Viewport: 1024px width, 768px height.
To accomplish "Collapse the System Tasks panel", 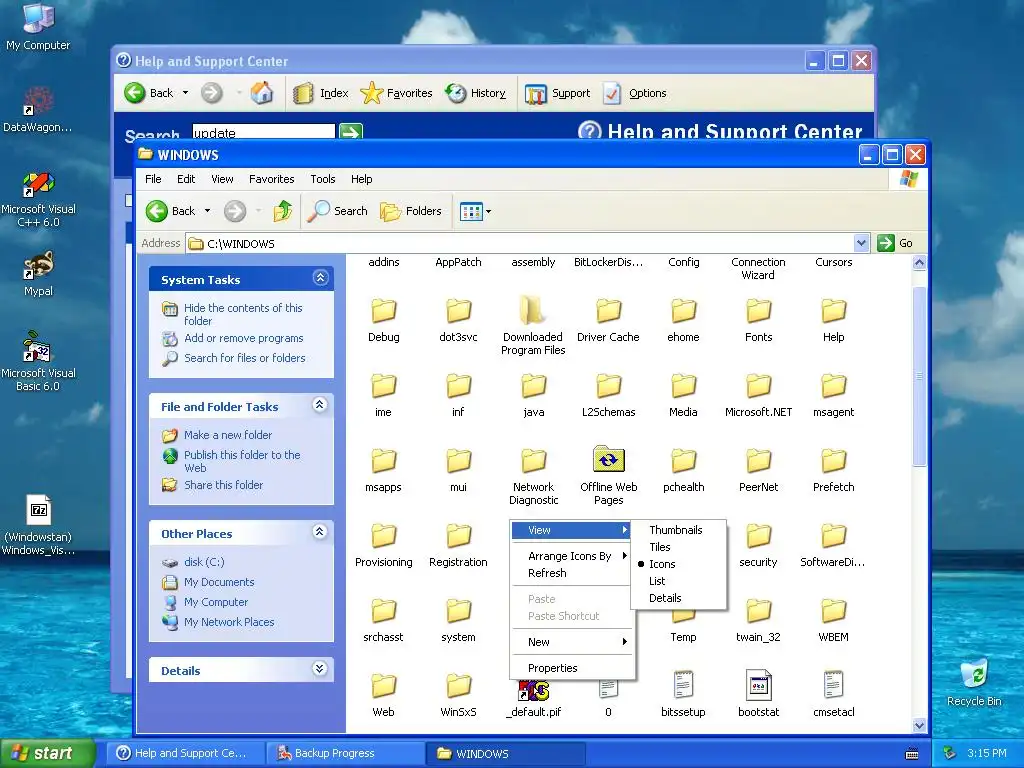I will [x=320, y=278].
